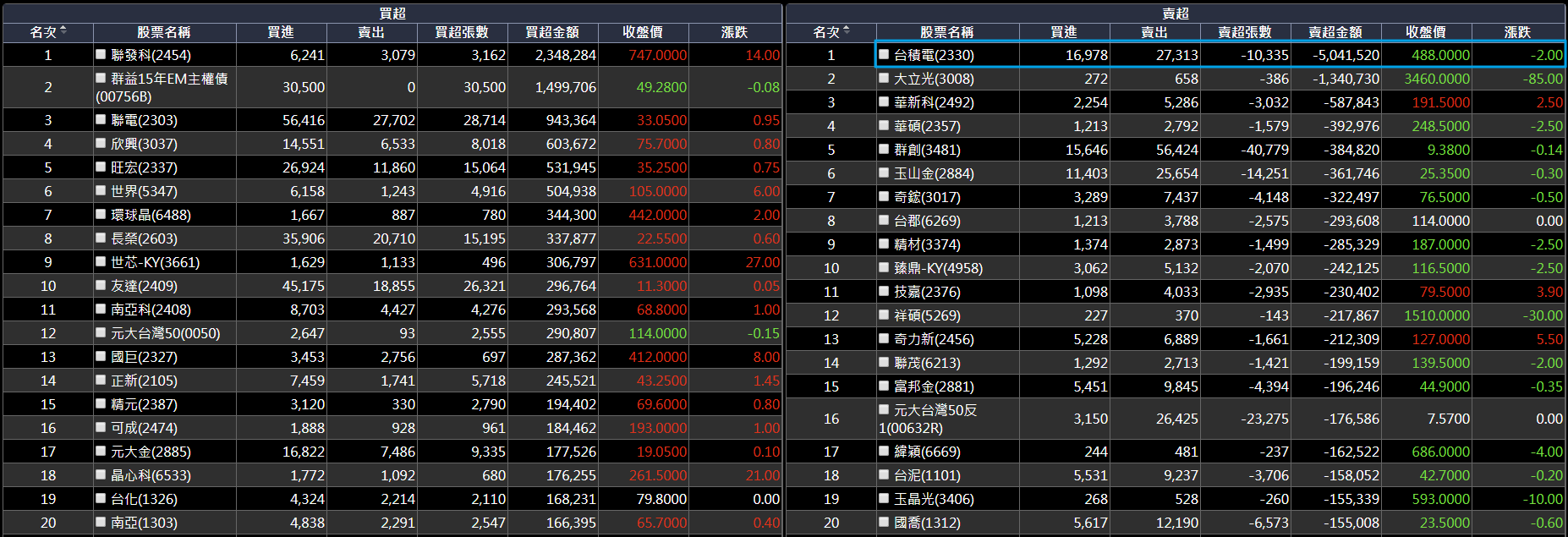Click 漲跌 header in 買超 table
The height and width of the screenshot is (537, 1568).
[735, 32]
